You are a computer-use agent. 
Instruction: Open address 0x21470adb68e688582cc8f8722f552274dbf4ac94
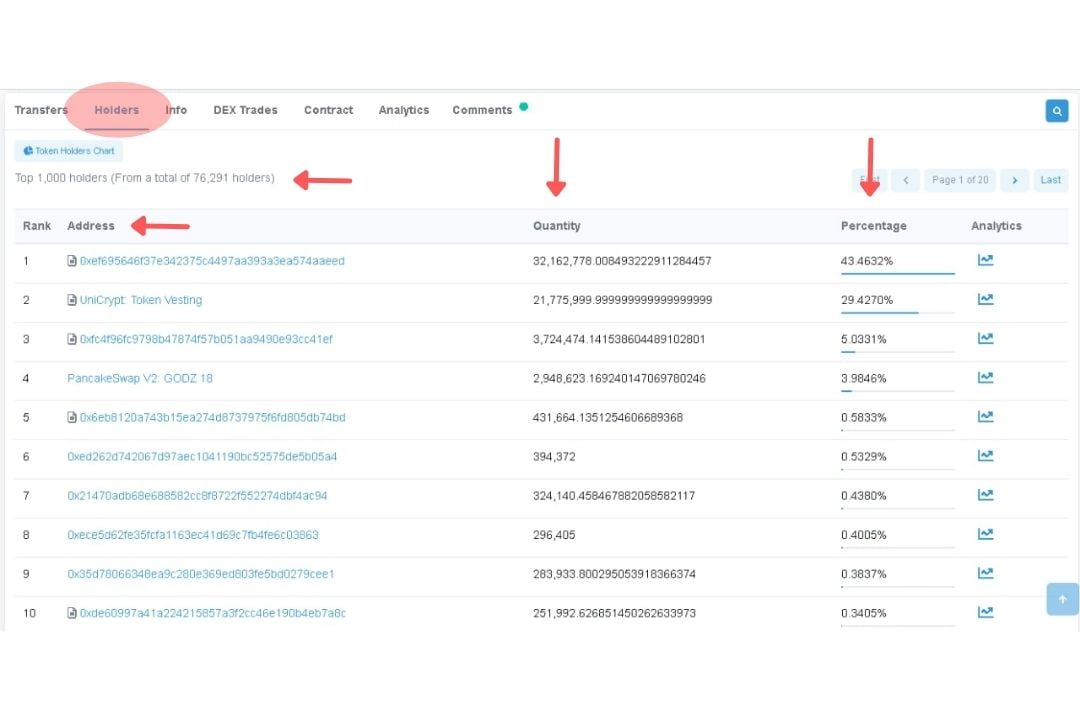(197, 495)
